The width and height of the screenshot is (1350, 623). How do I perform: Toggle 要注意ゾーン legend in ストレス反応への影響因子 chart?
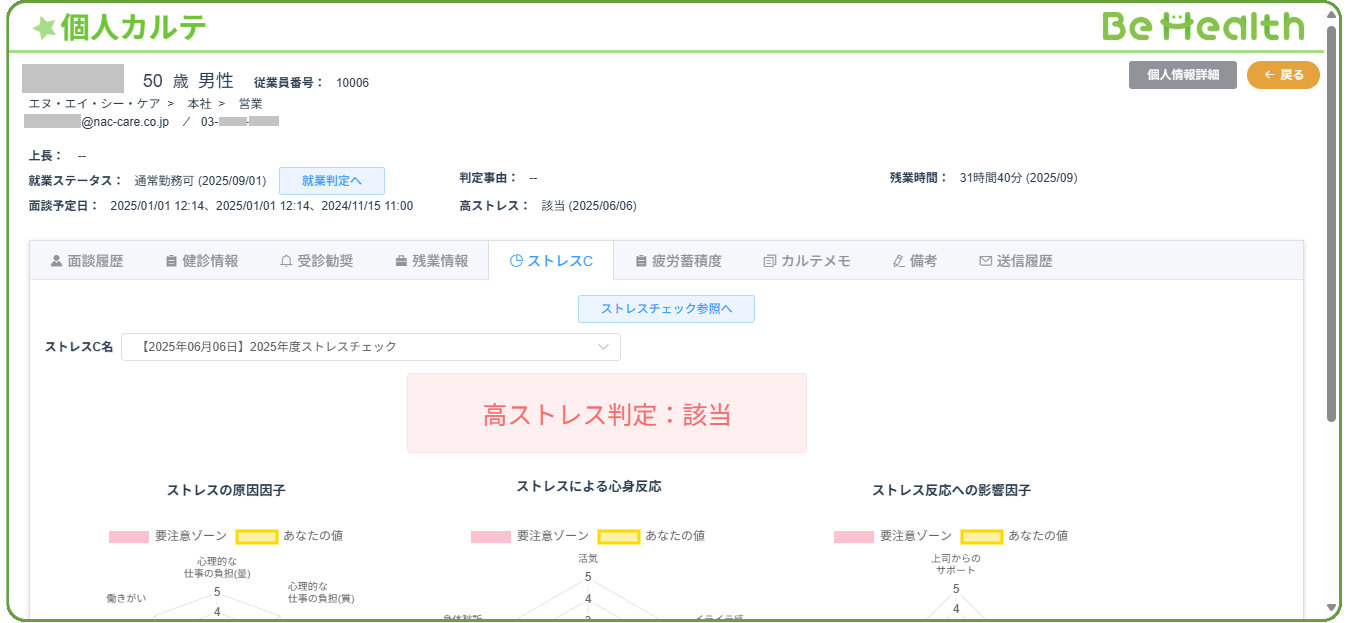coord(853,536)
